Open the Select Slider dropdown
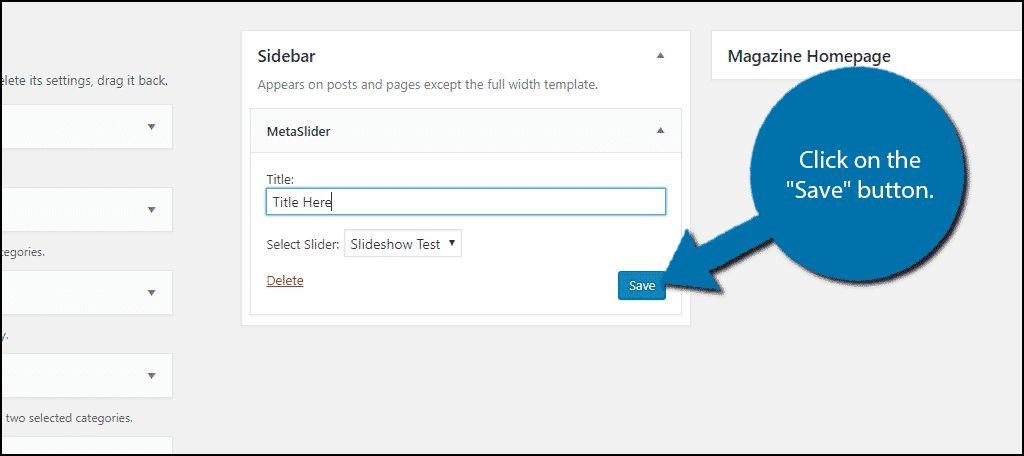 (402, 244)
